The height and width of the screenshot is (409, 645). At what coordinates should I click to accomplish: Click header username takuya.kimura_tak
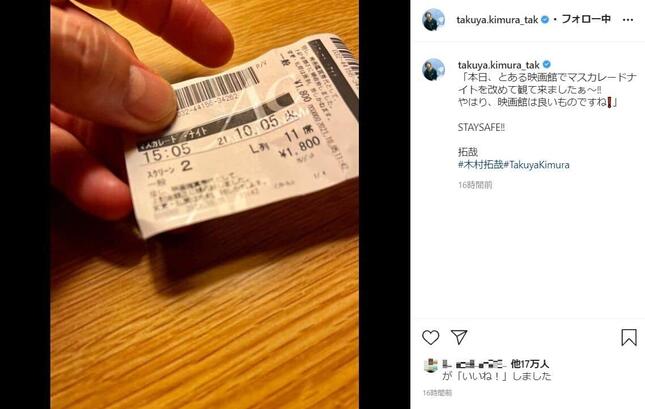[497, 20]
